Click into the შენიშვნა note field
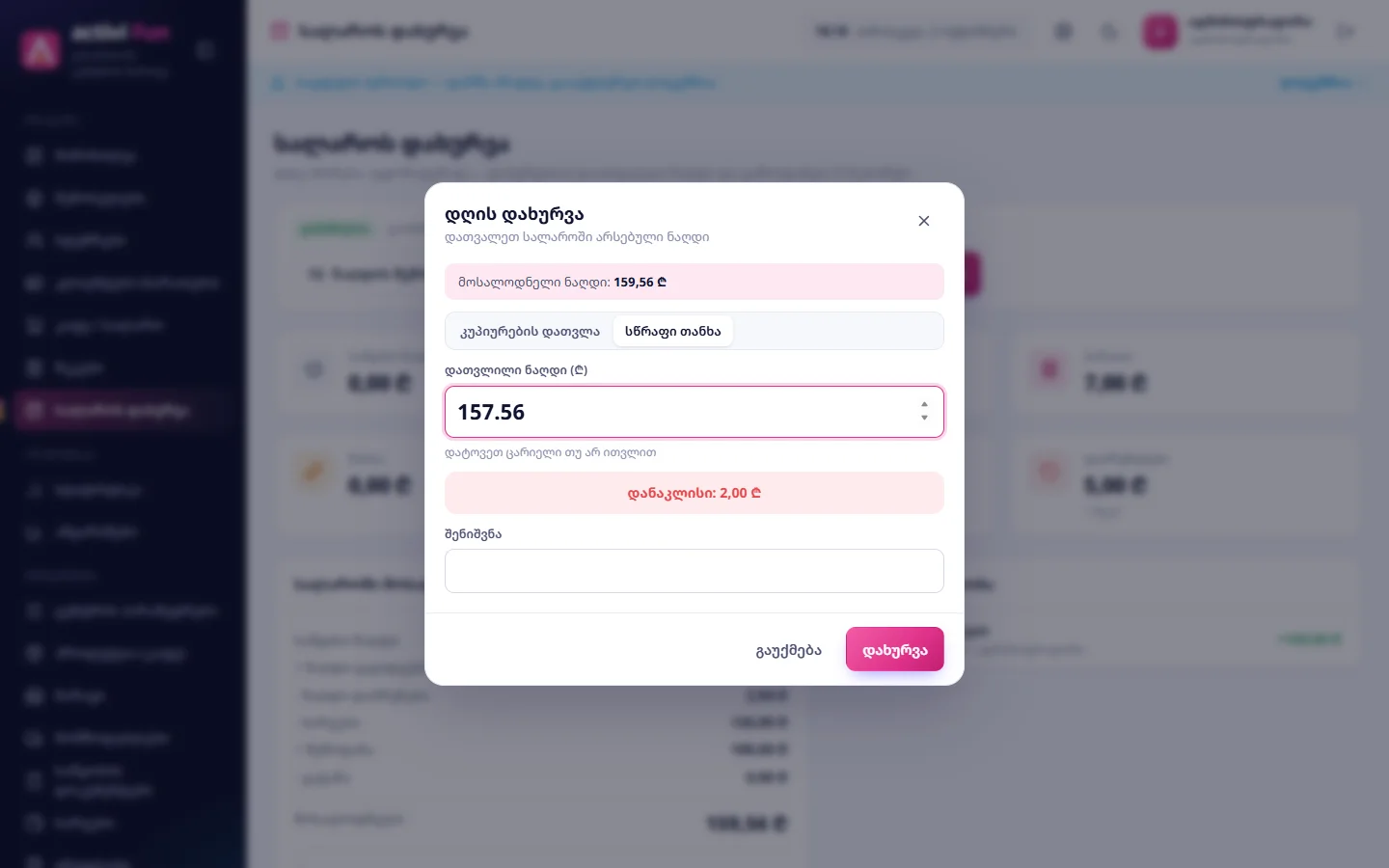Image resolution: width=1389 pixels, height=868 pixels. (694, 571)
